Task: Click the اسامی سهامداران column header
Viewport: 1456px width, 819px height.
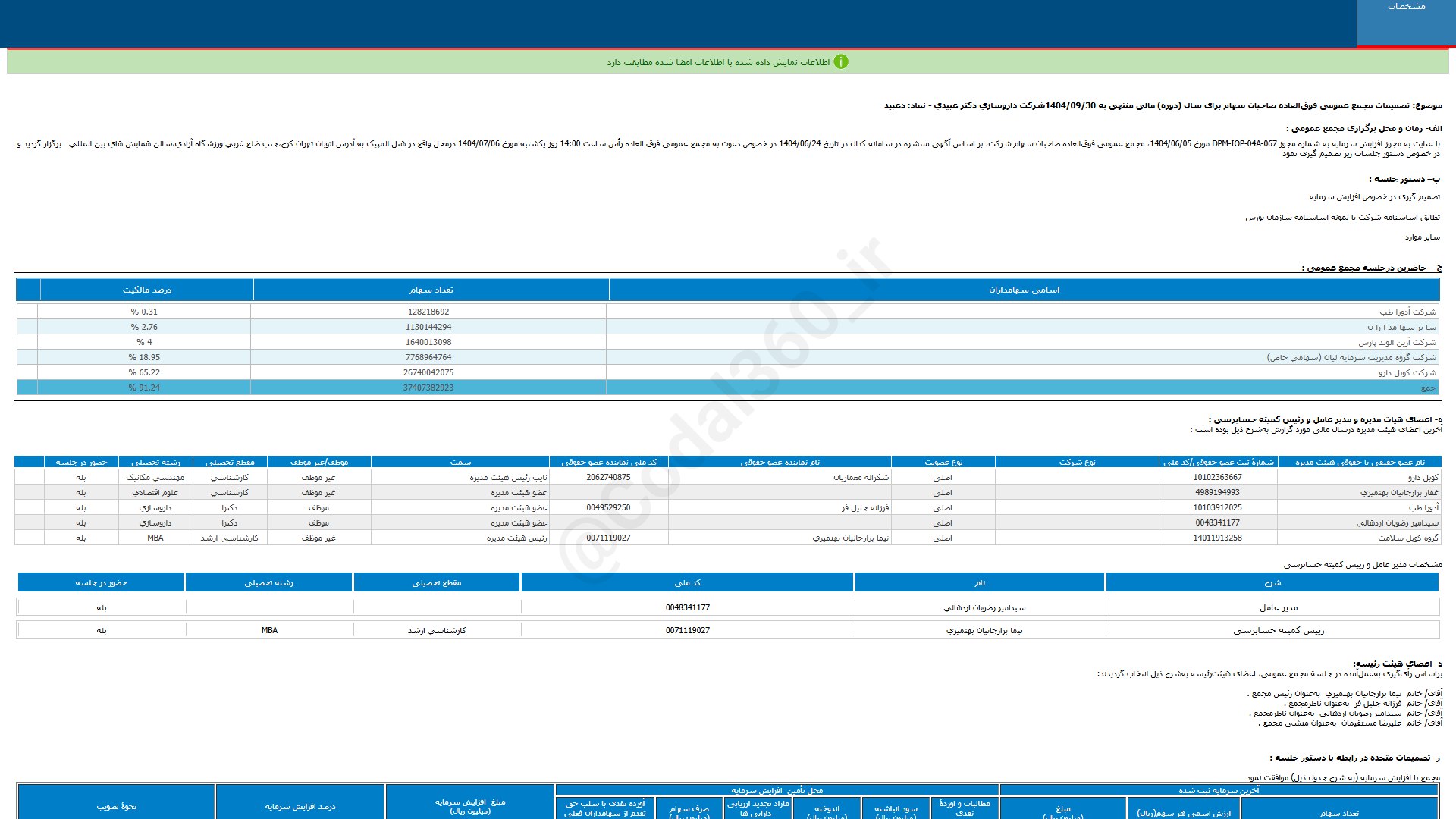Action: tap(1024, 290)
